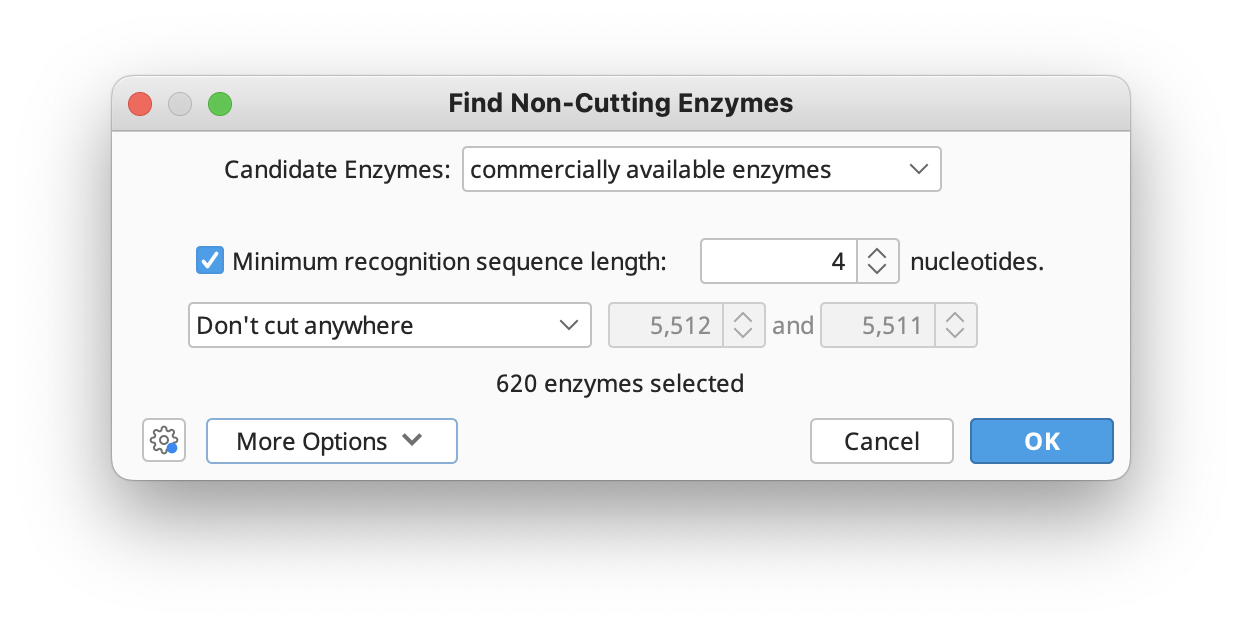Confirm with the OK button
The height and width of the screenshot is (628, 1242).
[1042, 441]
